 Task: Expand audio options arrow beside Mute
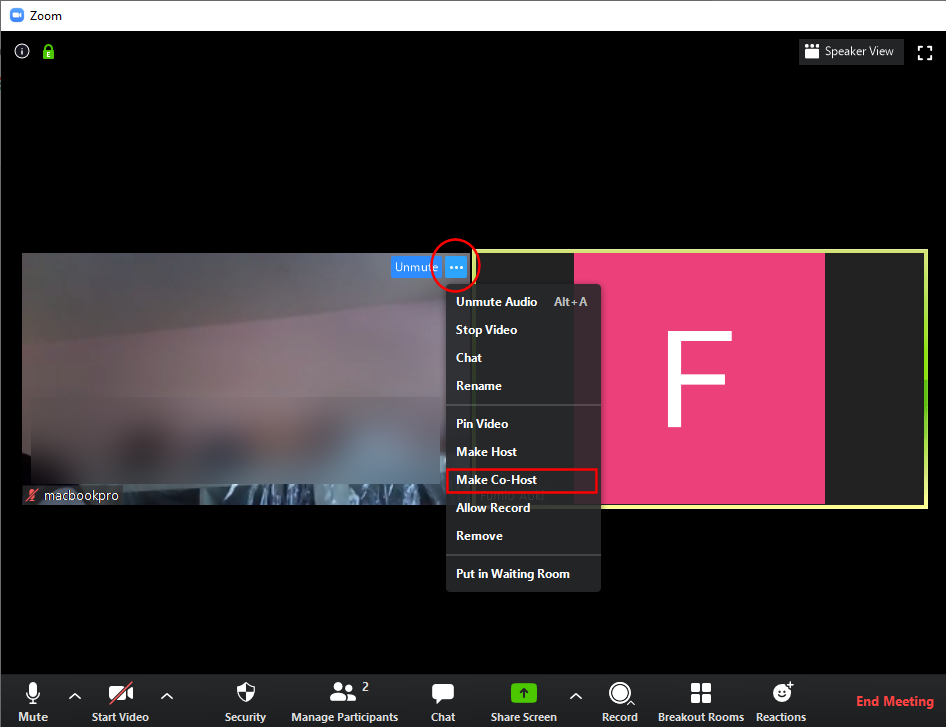click(x=74, y=696)
